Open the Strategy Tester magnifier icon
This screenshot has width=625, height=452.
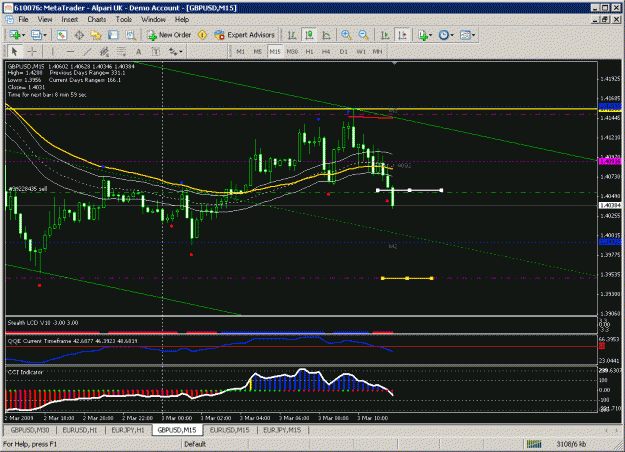(x=131, y=35)
